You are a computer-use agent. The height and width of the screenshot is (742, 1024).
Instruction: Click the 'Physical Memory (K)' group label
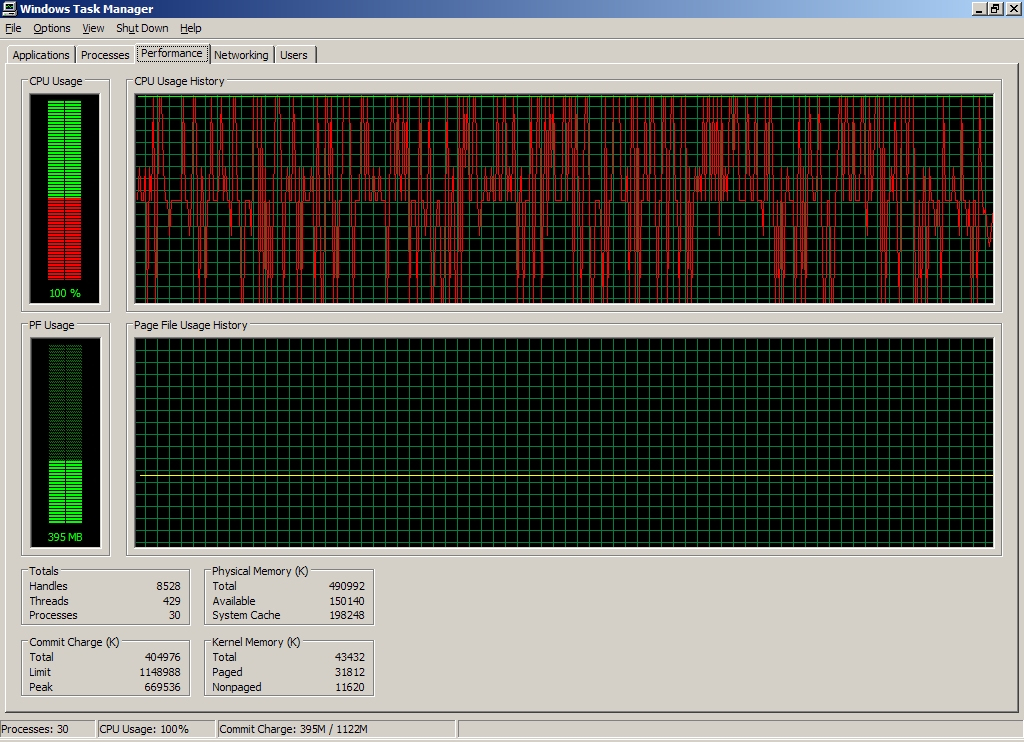[x=260, y=571]
